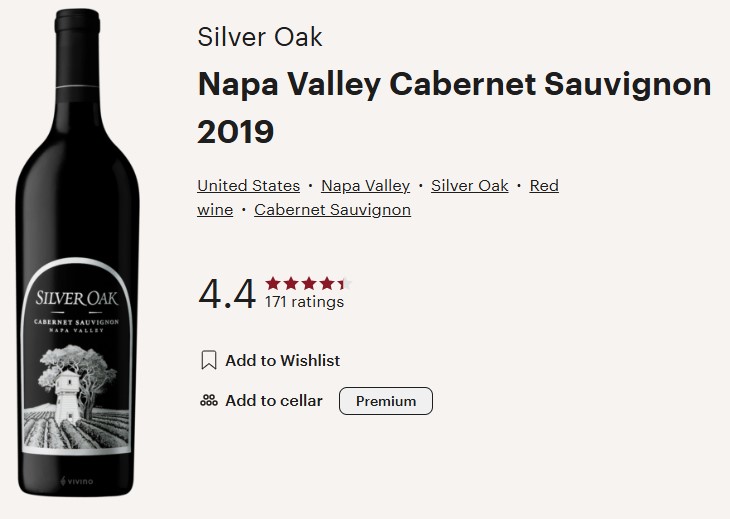The height and width of the screenshot is (519, 730).
Task: View the 171 ratings count
Action: click(x=304, y=302)
